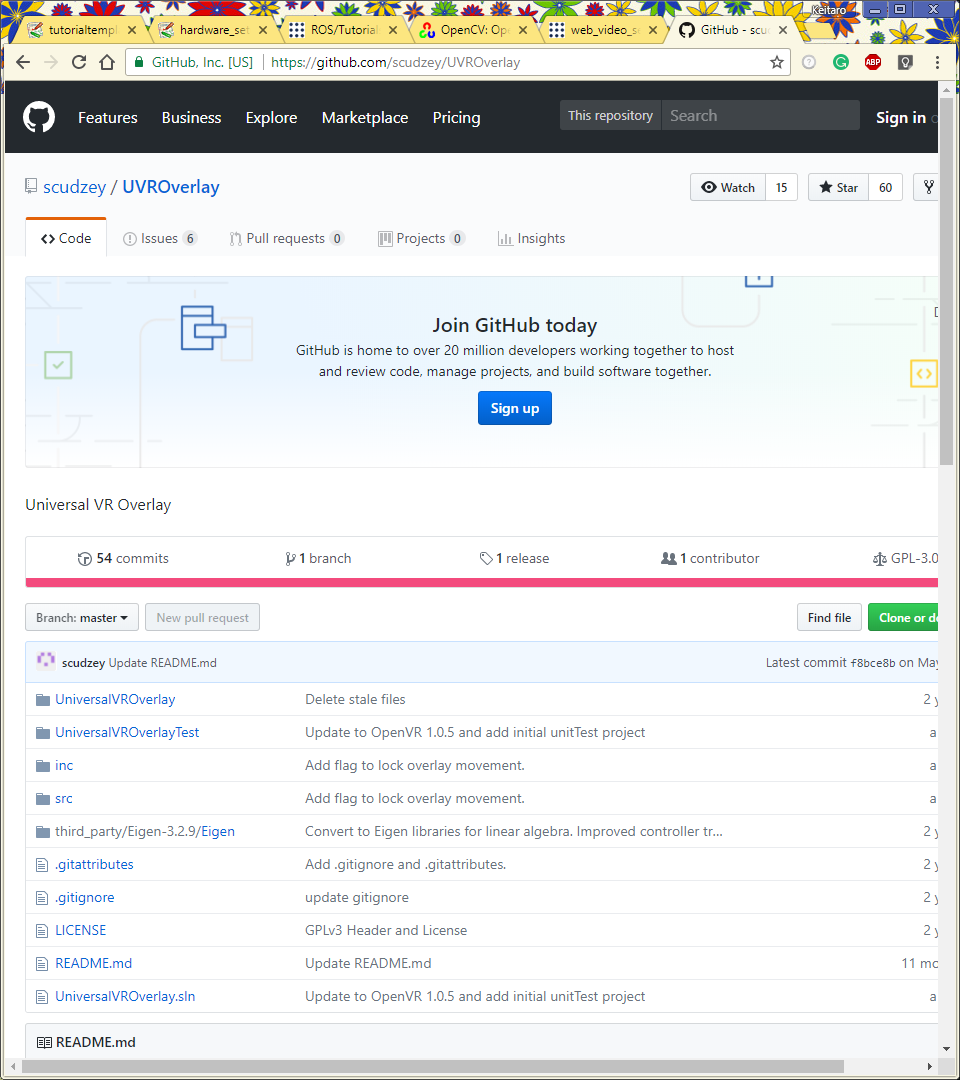Open the UniversalVROverlayTest folder
960x1080 pixels.
[127, 732]
